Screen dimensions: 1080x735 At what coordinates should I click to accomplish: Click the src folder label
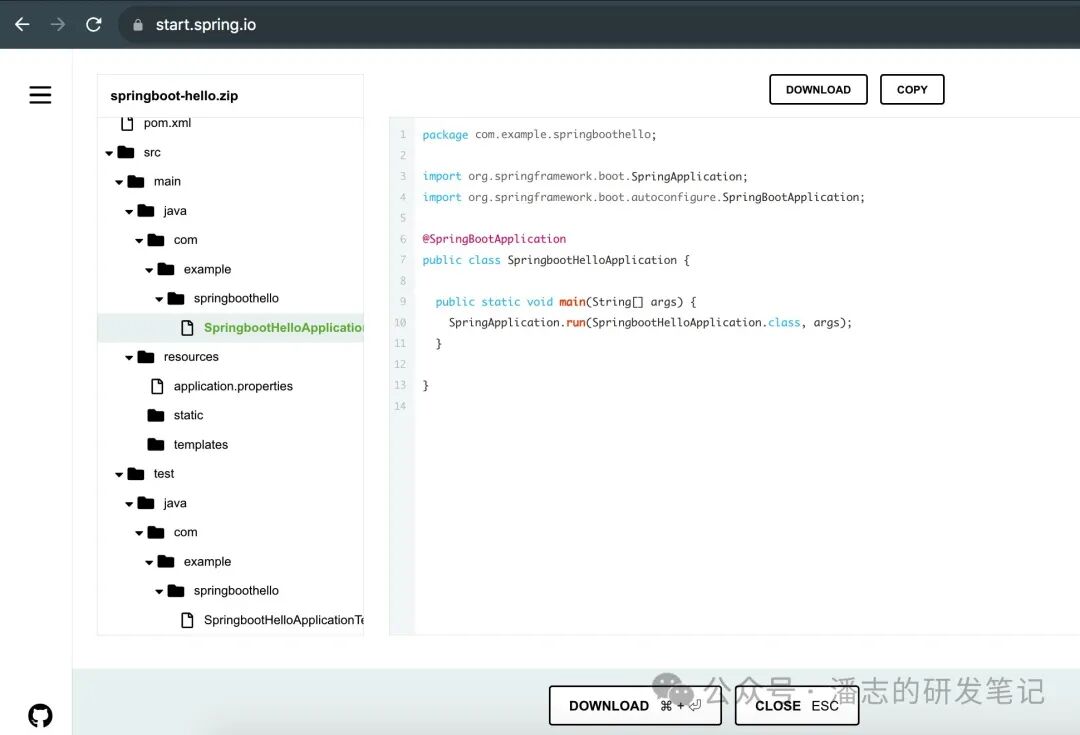click(152, 152)
